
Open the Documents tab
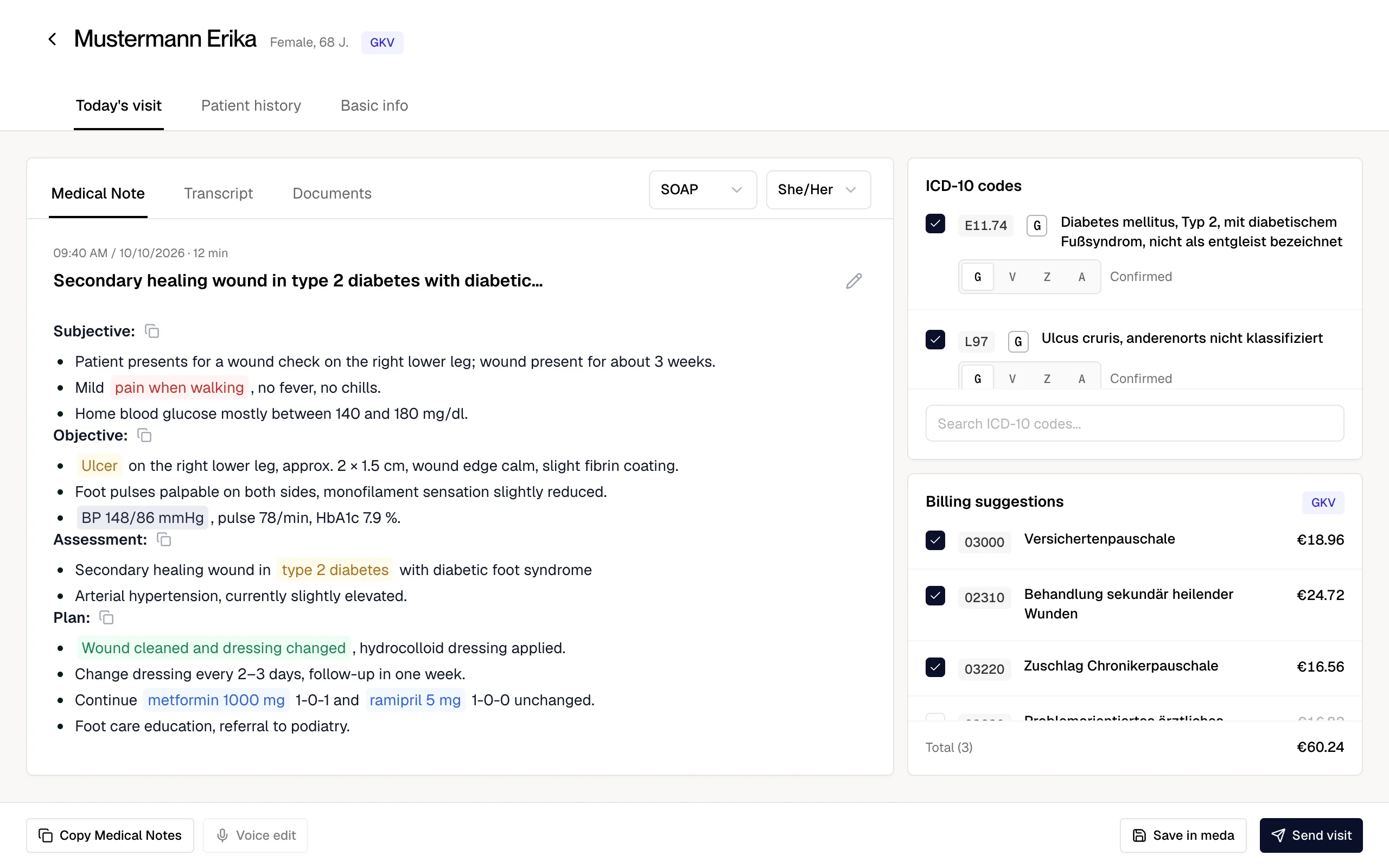tap(332, 194)
